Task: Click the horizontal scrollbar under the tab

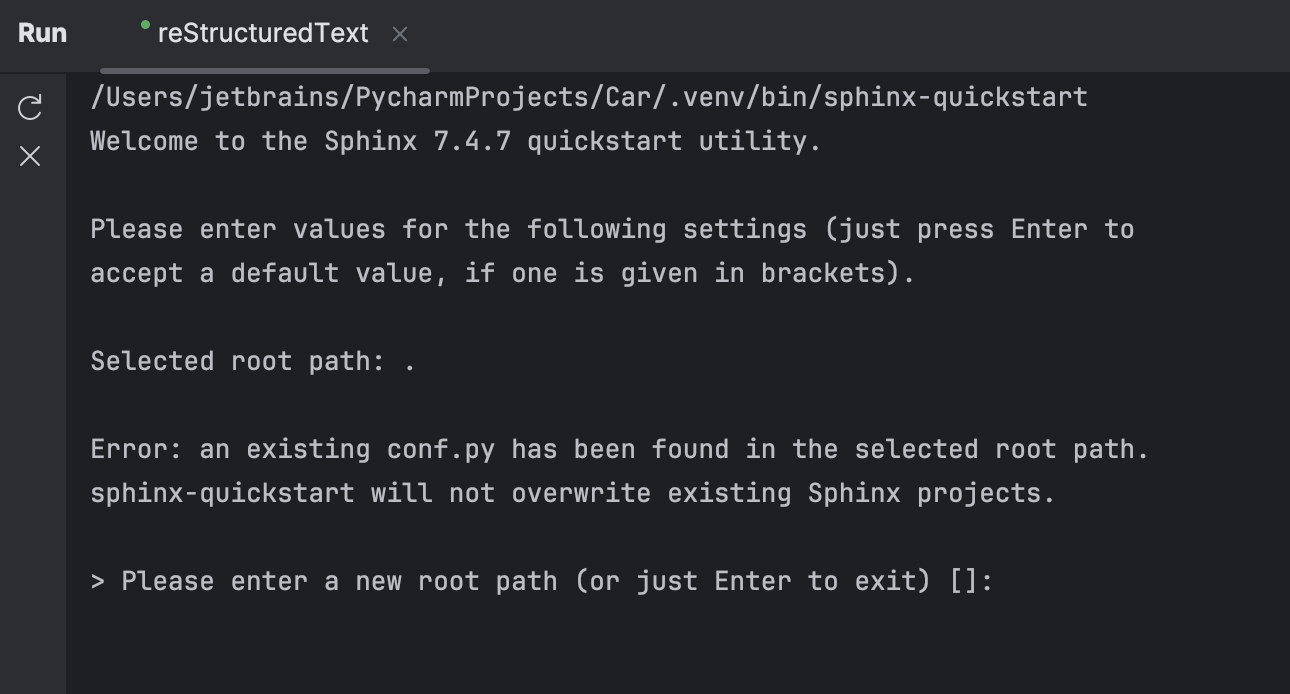Action: 264,69
